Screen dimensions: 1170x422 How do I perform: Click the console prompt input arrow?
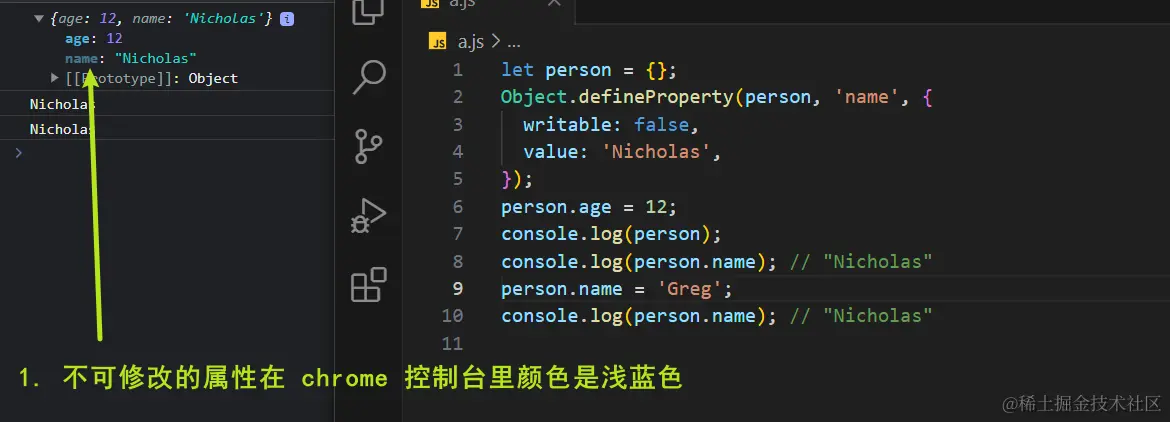19,152
